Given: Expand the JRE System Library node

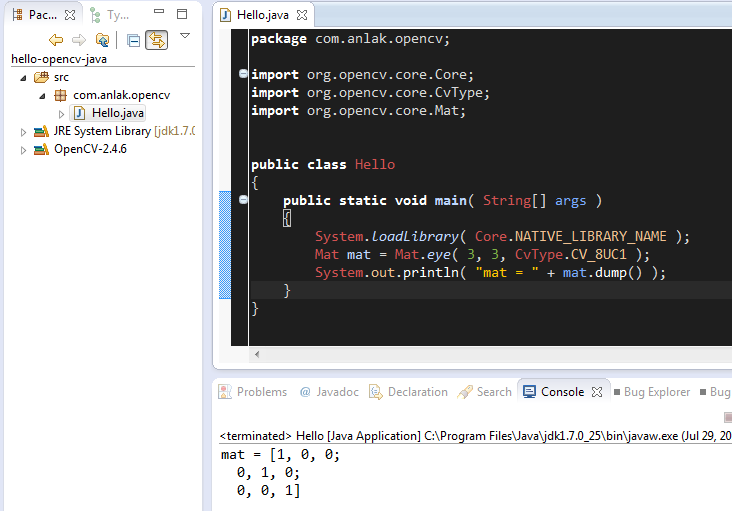Looking at the screenshot, I should [24, 131].
